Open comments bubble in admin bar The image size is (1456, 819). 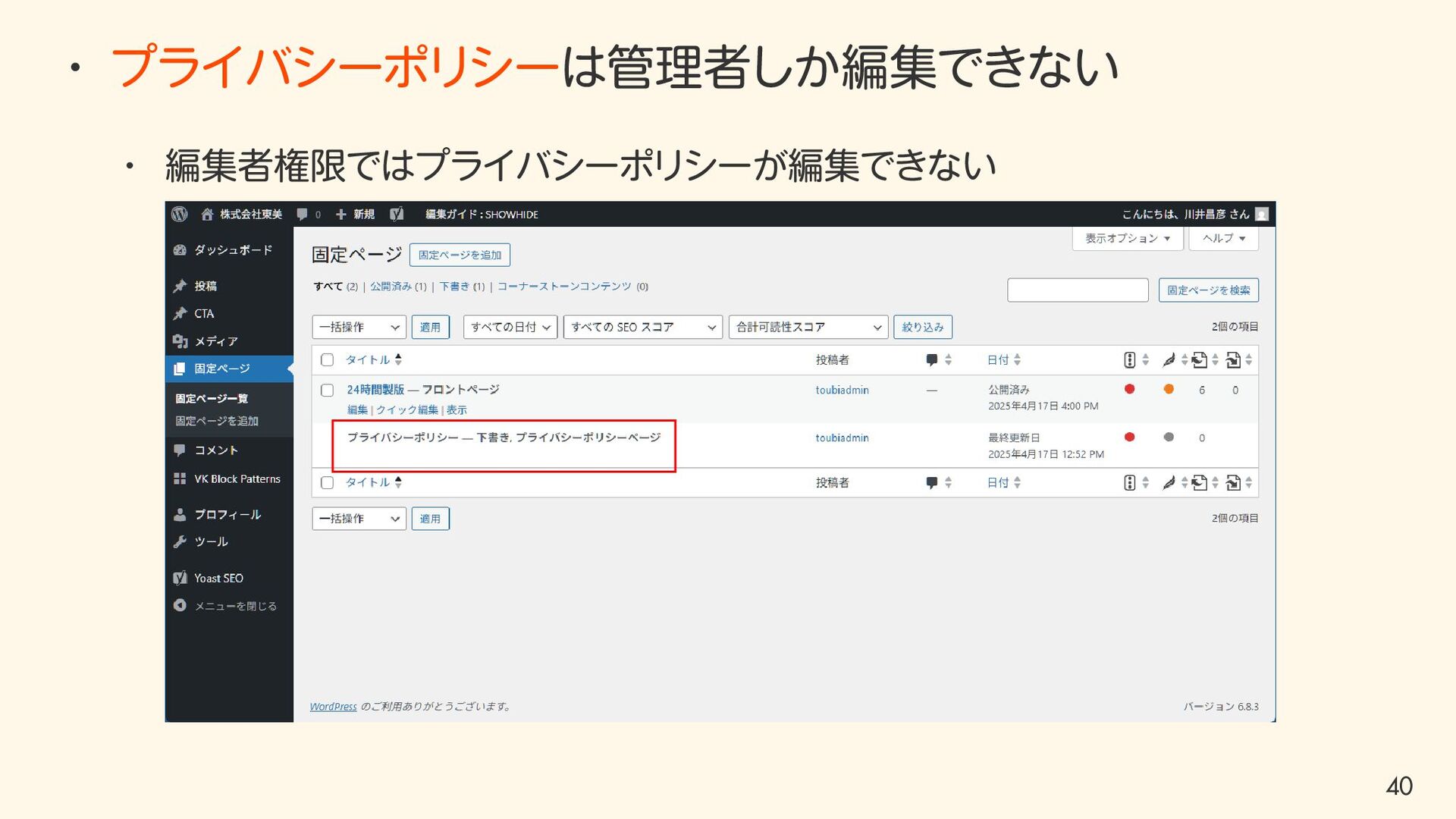[302, 215]
